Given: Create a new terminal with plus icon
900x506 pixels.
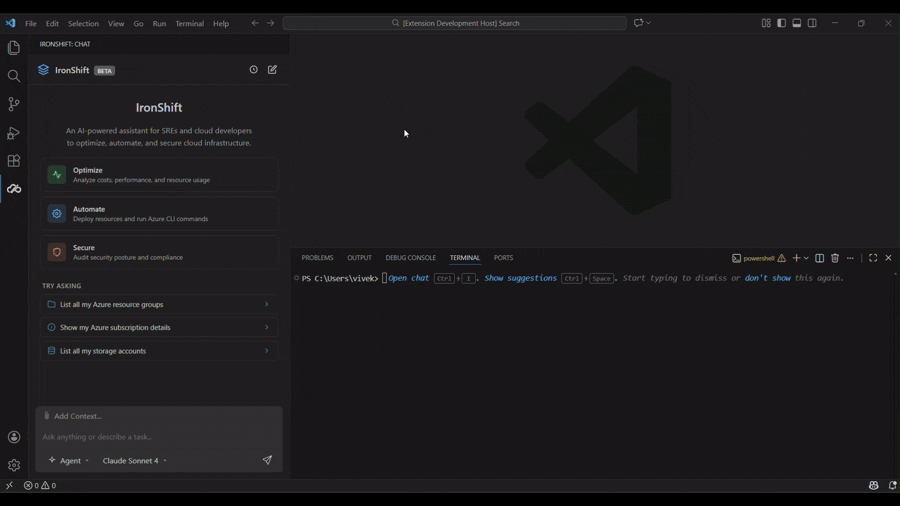Looking at the screenshot, I should pyautogui.click(x=796, y=258).
